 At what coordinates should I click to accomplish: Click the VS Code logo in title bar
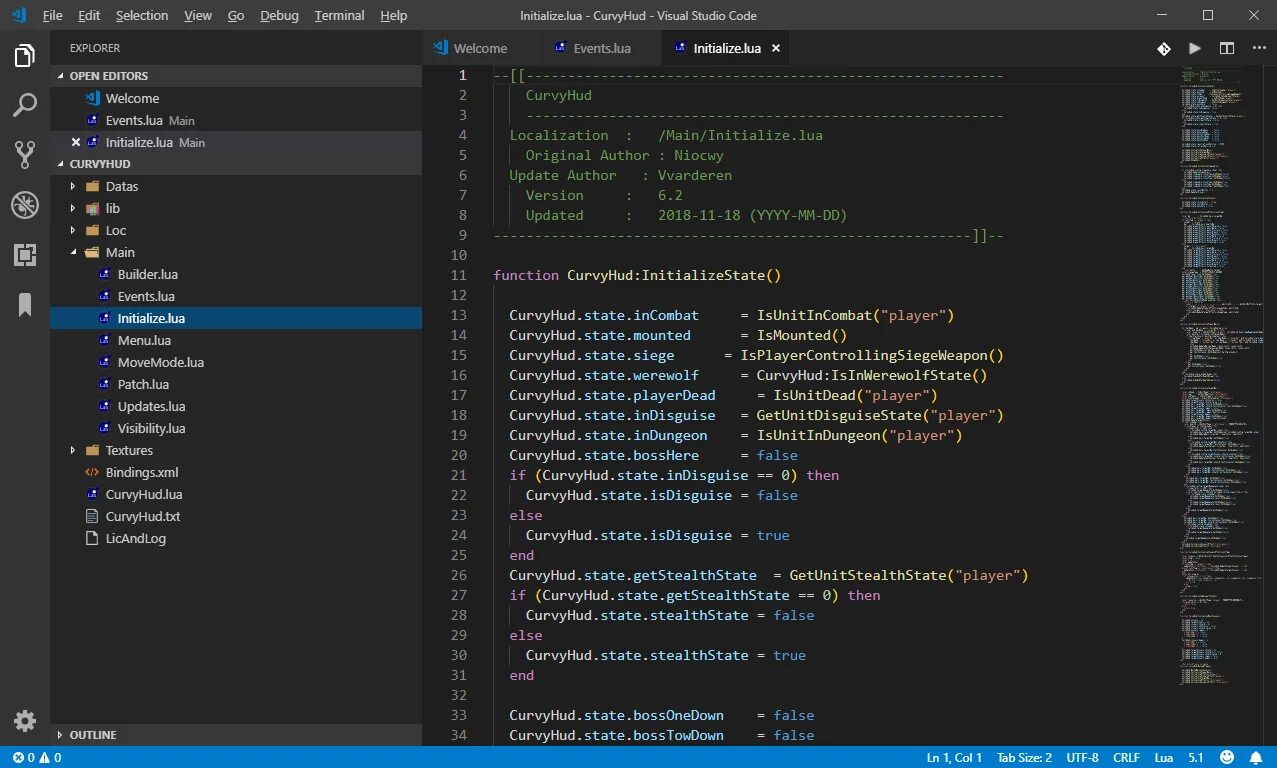19,15
